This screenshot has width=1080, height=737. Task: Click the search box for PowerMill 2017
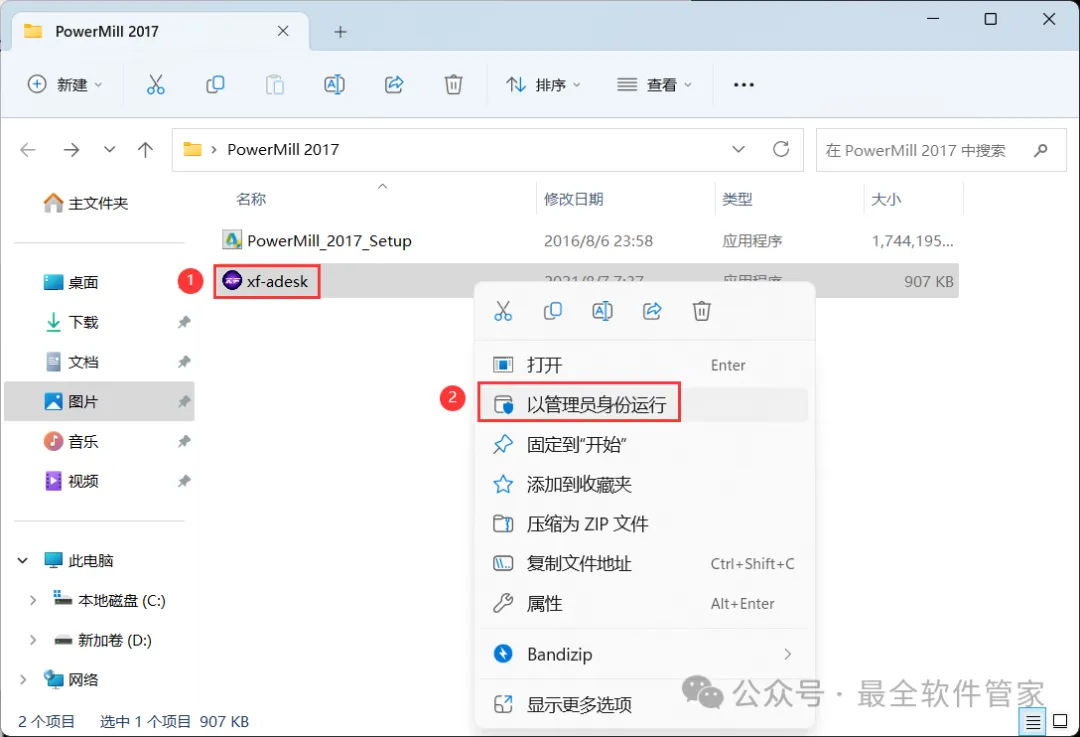[941, 149]
